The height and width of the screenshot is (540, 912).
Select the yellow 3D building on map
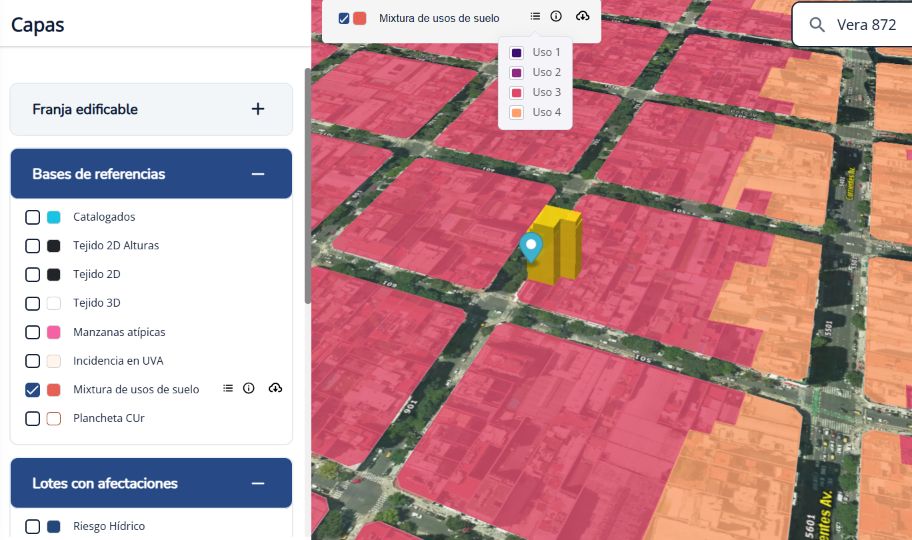pos(557,246)
